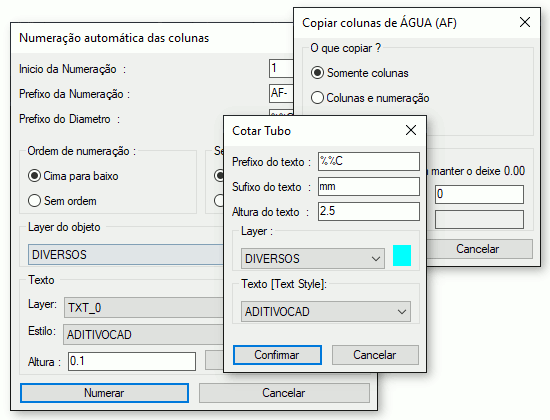550x420 pixels.
Task: Open the ADITIVOCAD text style dropdown
Action: 326,312
